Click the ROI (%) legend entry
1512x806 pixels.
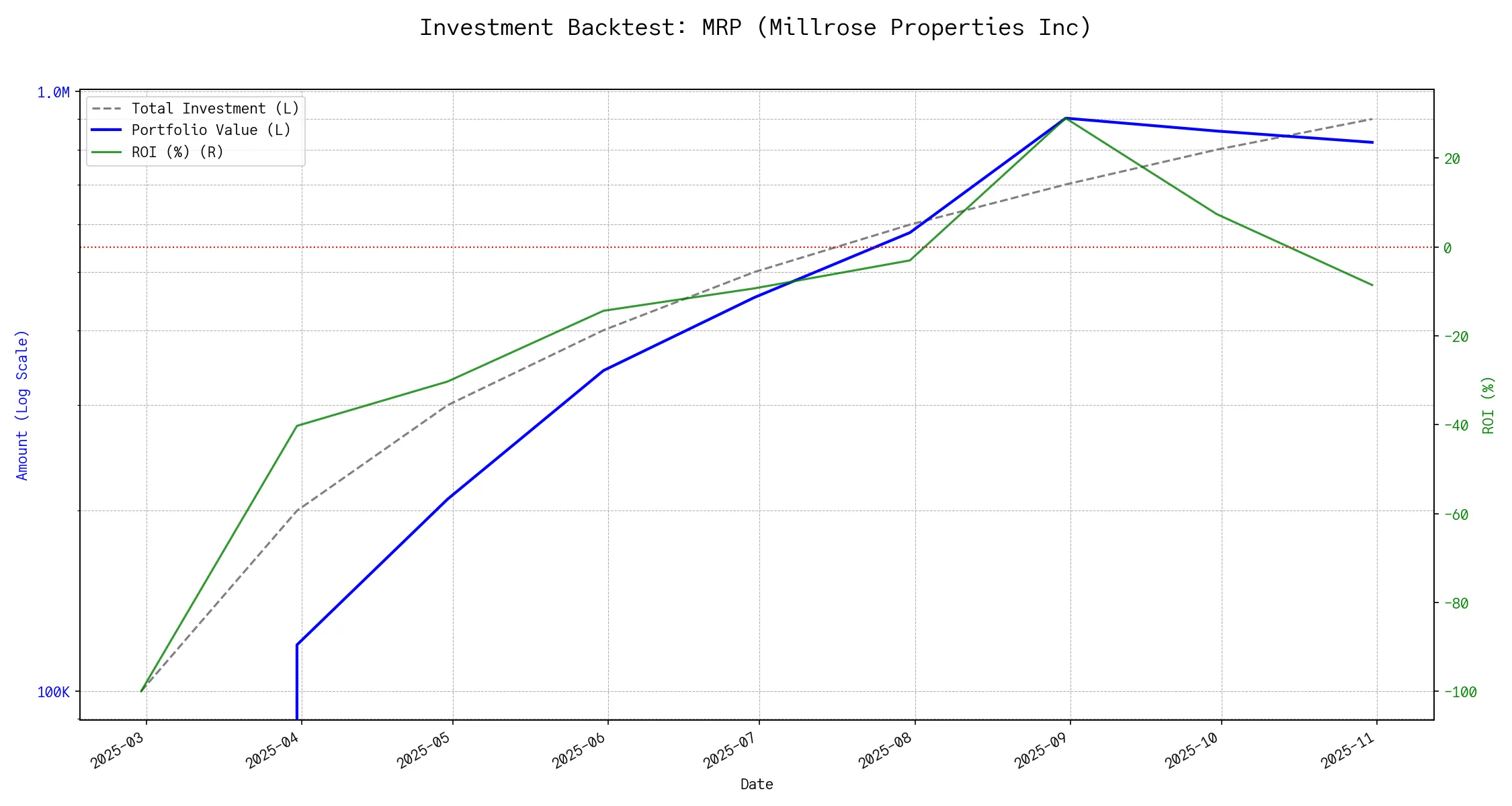tap(177, 152)
